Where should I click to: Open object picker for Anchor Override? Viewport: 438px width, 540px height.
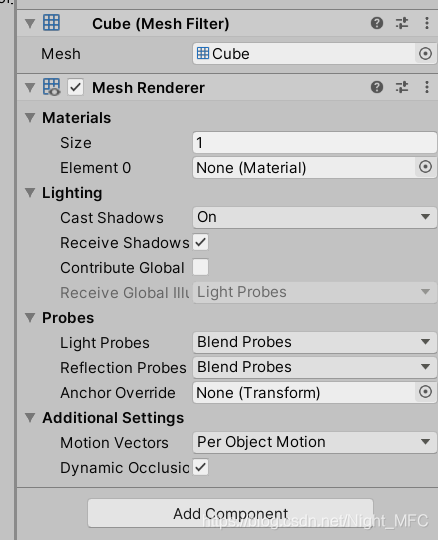pyautogui.click(x=425, y=392)
